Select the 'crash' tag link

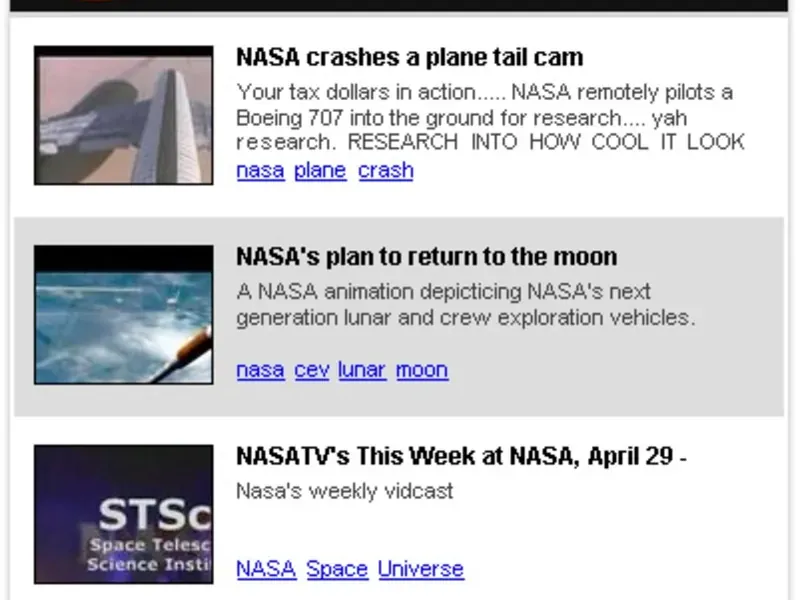coord(385,171)
